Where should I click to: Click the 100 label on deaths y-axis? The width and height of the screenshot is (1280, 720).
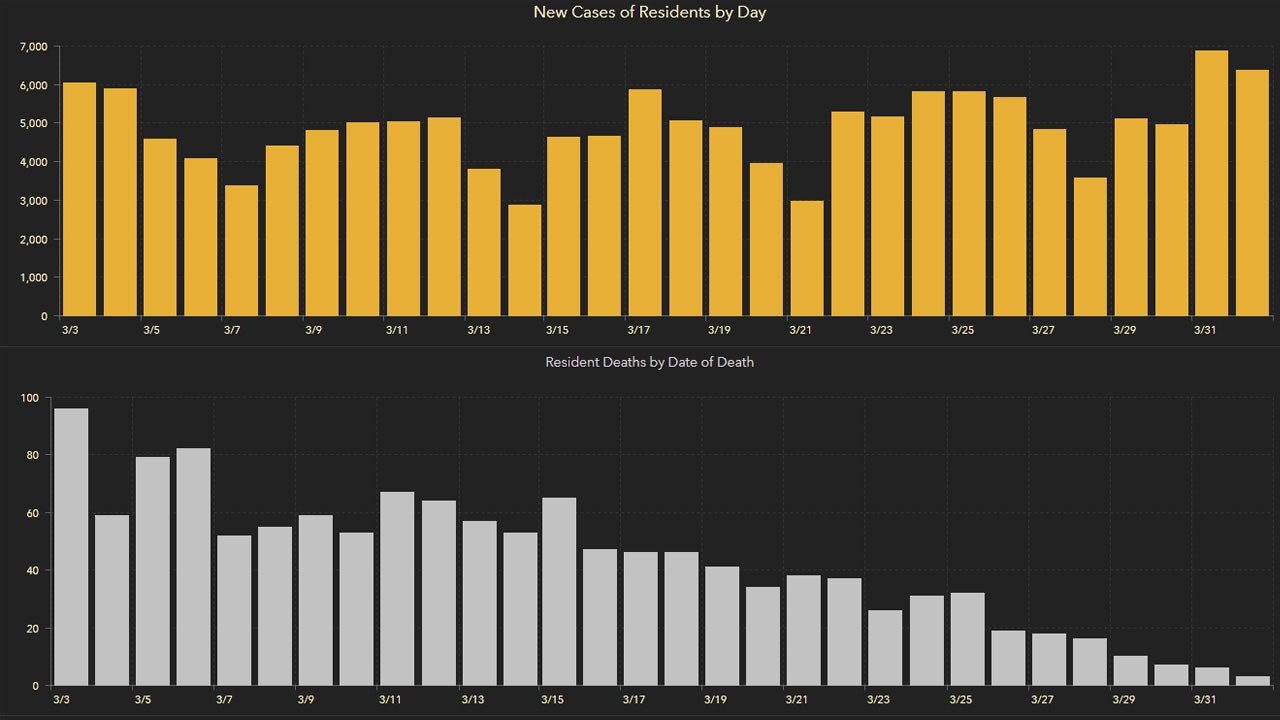point(29,398)
